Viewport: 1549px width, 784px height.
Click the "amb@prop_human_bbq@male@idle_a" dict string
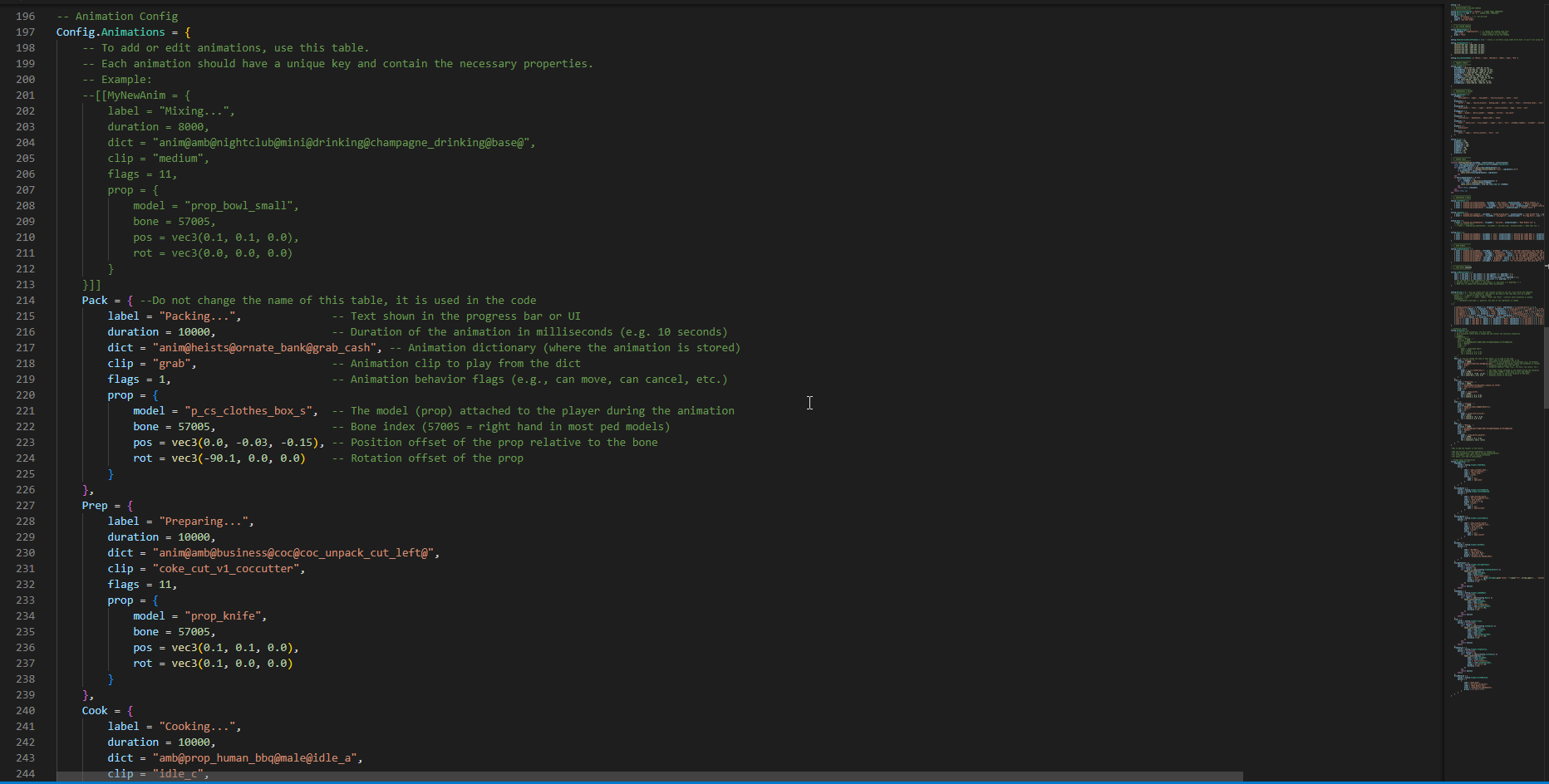coord(256,758)
